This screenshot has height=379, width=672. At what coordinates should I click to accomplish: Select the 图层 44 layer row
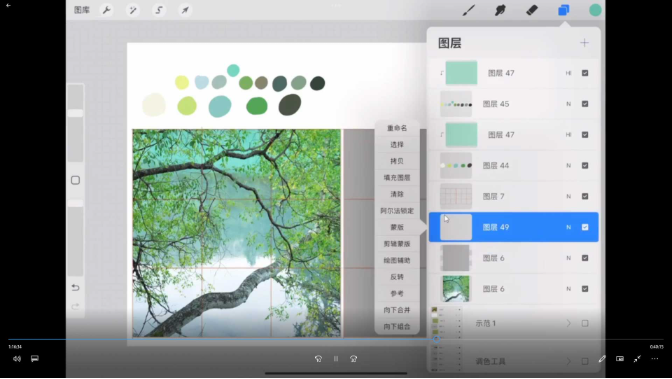tap(513, 165)
